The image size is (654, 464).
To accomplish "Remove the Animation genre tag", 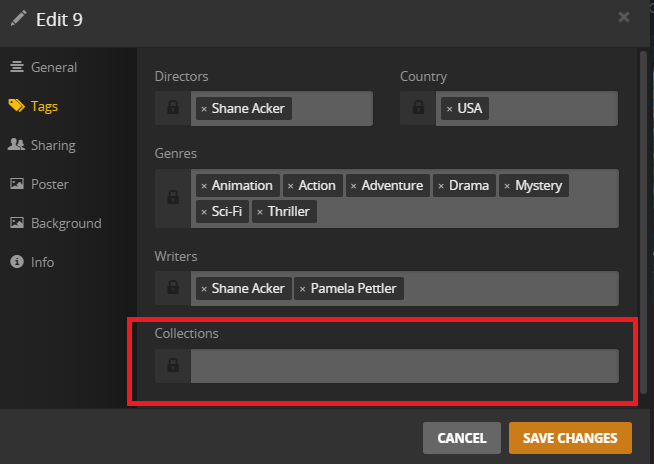I will (x=204, y=185).
